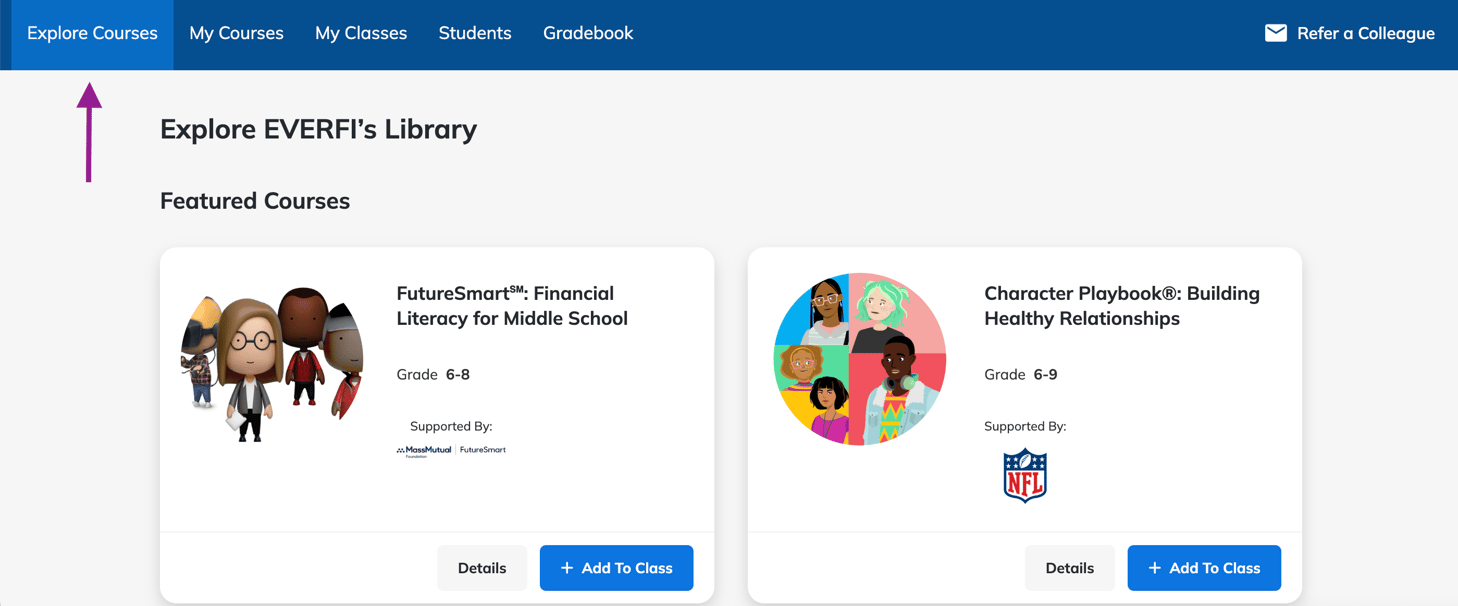The image size is (1458, 606).
Task: View Details for the Character Playbook course
Action: click(1069, 568)
